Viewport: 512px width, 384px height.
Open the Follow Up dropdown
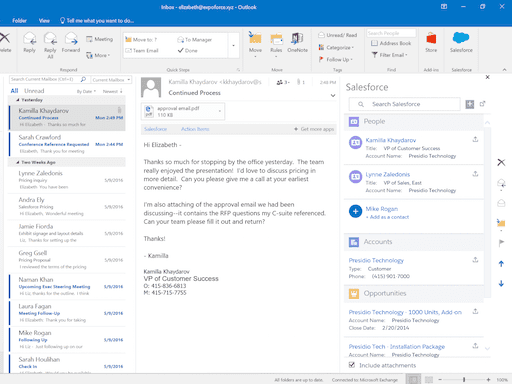click(x=336, y=59)
